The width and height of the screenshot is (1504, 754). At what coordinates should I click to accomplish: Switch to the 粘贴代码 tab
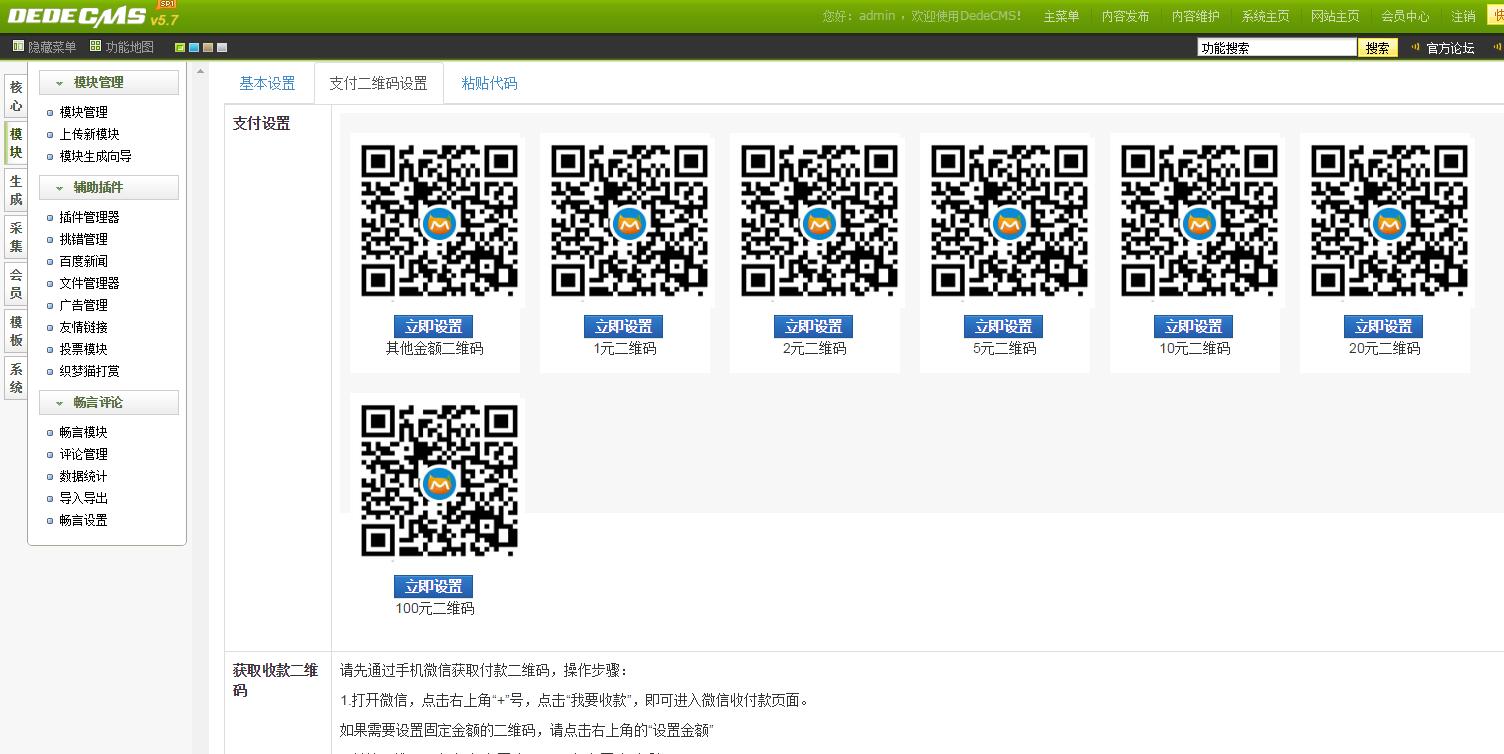click(489, 83)
